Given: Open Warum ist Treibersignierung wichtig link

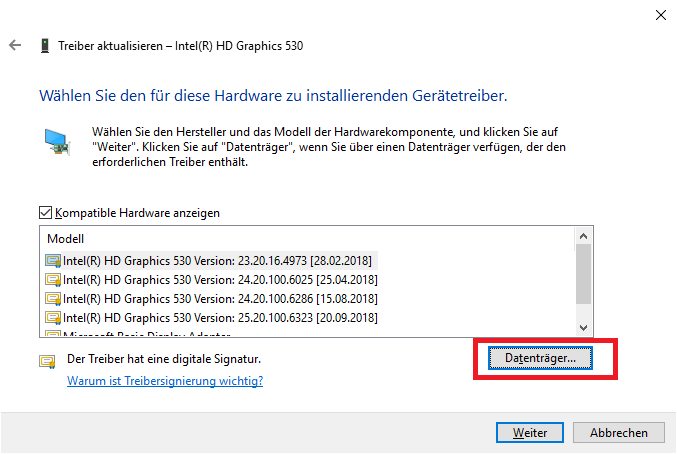Looking at the screenshot, I should [165, 381].
